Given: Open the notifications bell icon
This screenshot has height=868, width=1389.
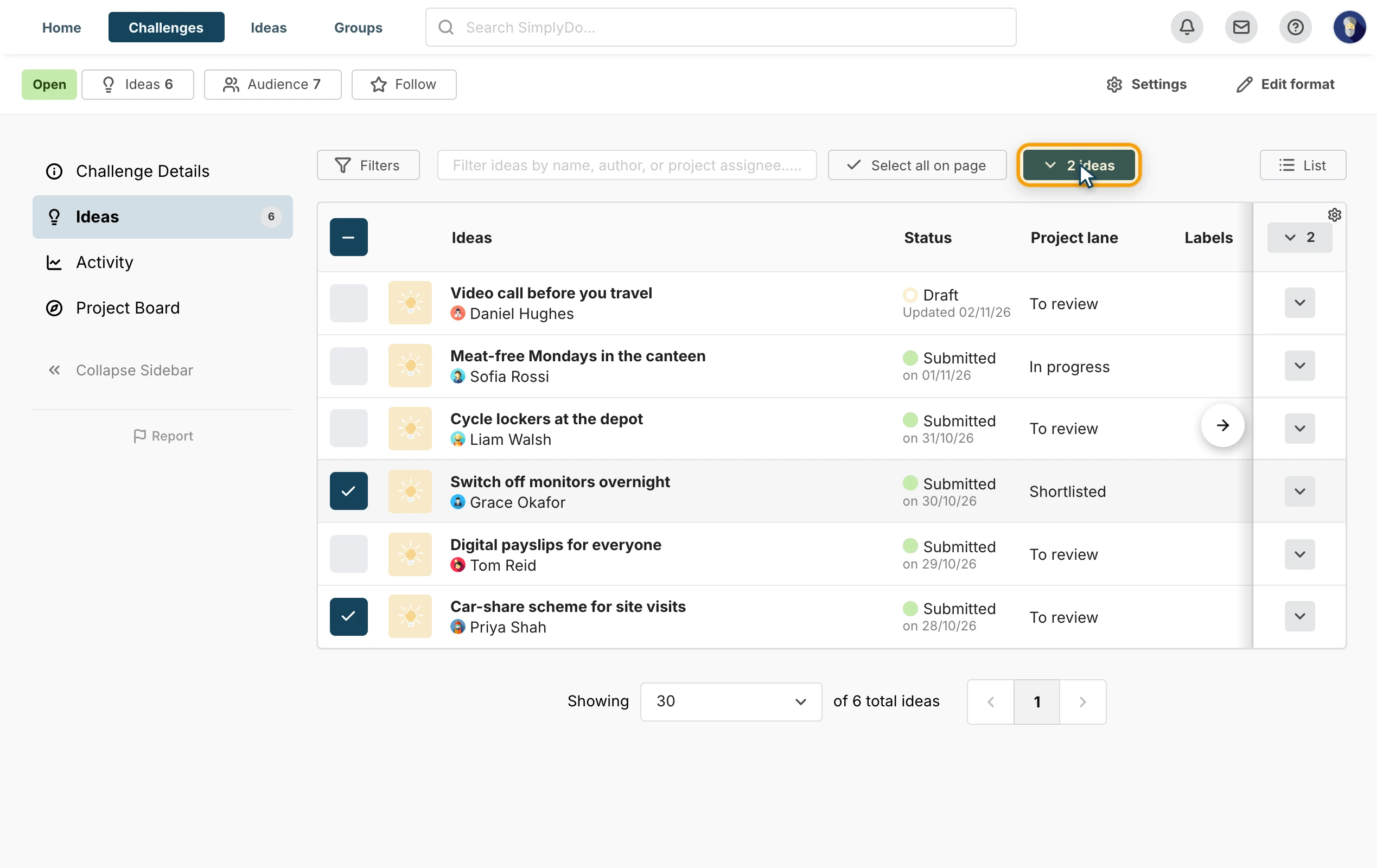Looking at the screenshot, I should 1187,27.
